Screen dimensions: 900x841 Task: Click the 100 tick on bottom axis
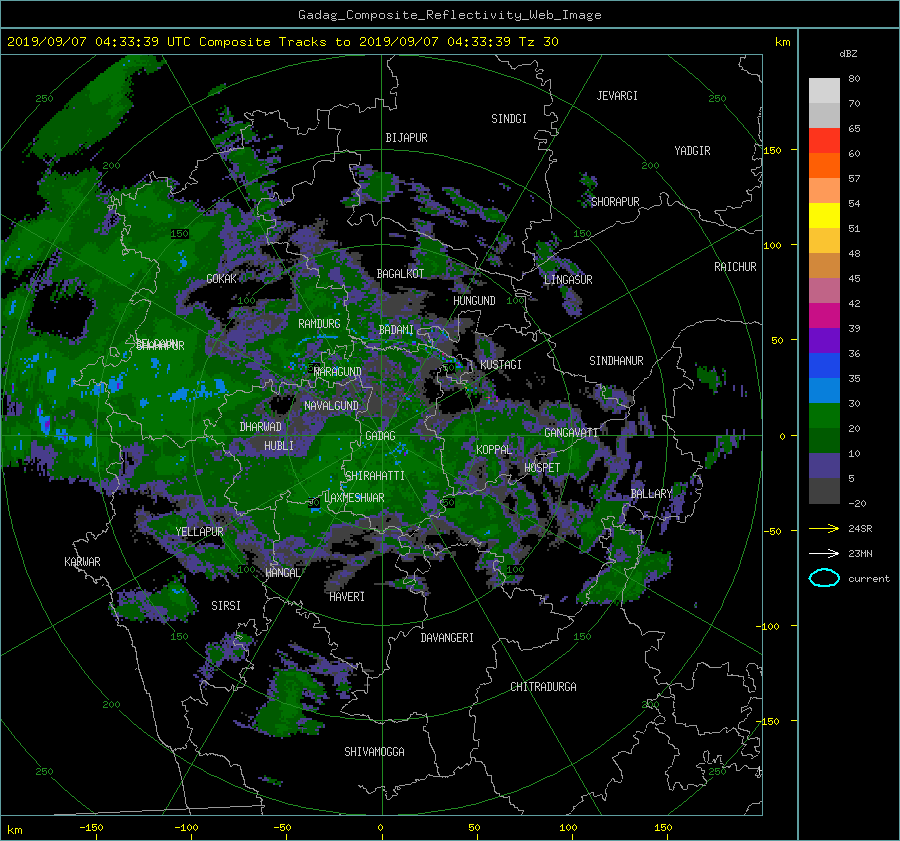pos(568,827)
